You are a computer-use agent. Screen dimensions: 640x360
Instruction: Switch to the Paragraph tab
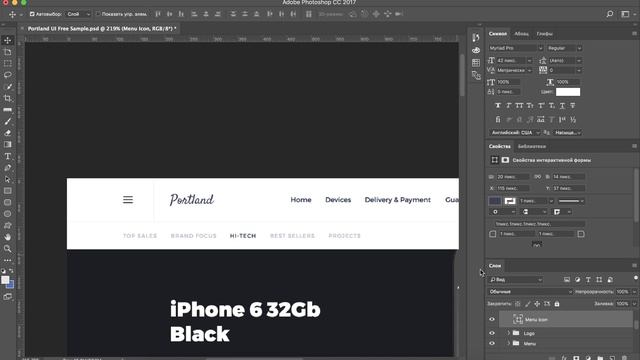[521, 34]
